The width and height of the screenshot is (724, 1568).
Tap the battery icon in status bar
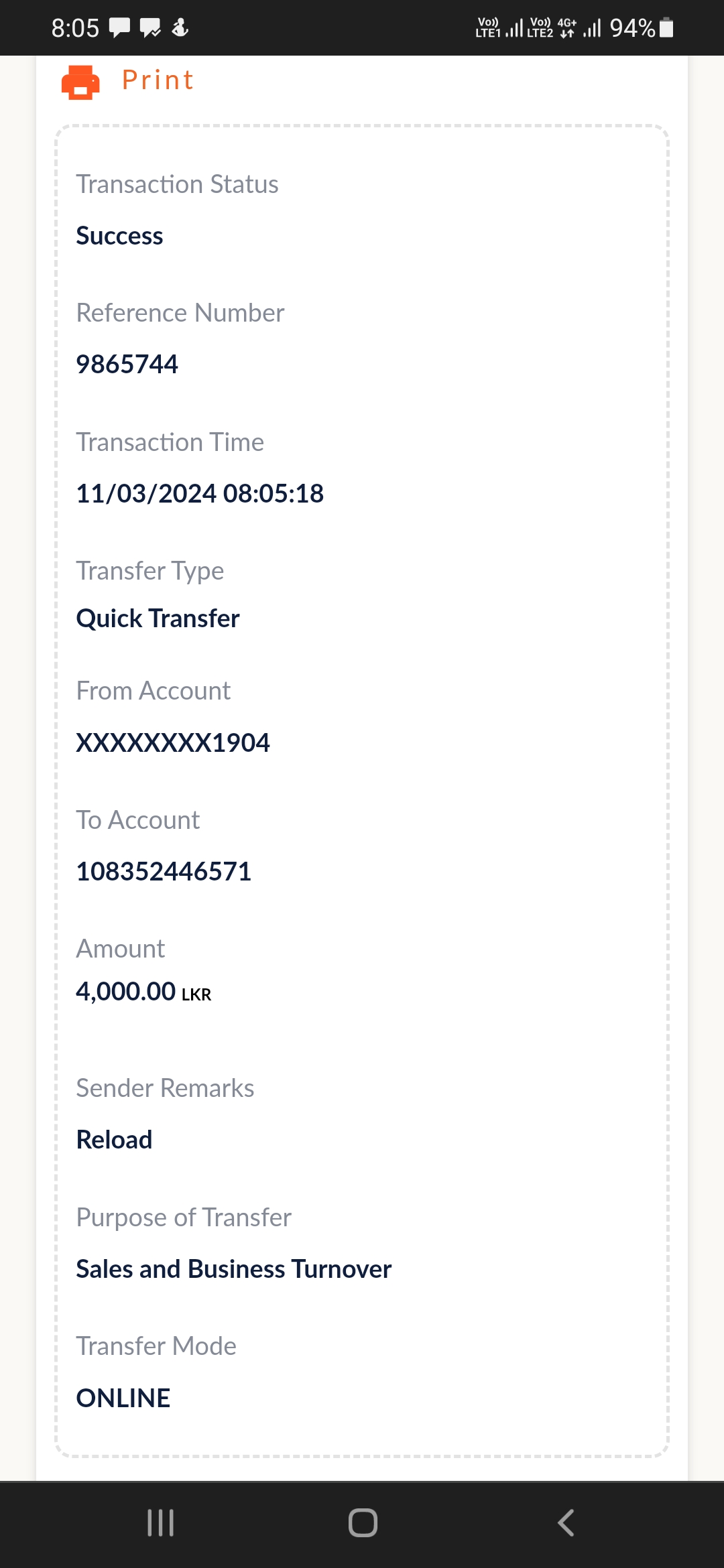[666, 28]
